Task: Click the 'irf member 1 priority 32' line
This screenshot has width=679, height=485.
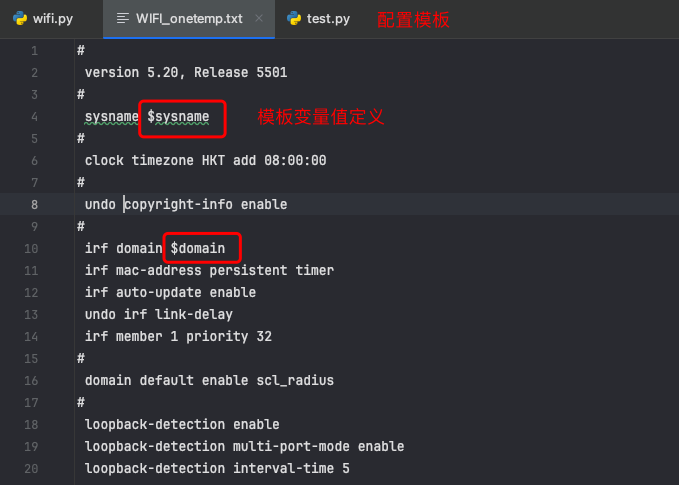Action: (178, 336)
